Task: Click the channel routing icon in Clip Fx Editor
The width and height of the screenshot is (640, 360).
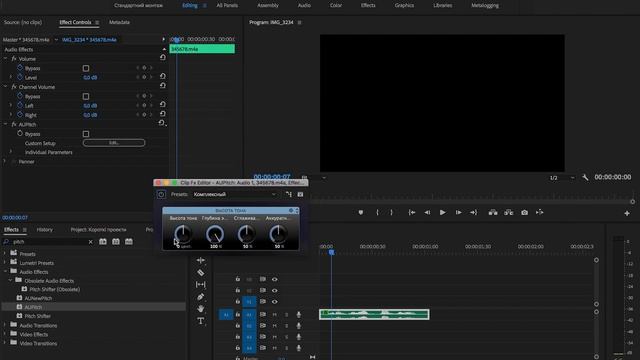Action: [289, 194]
